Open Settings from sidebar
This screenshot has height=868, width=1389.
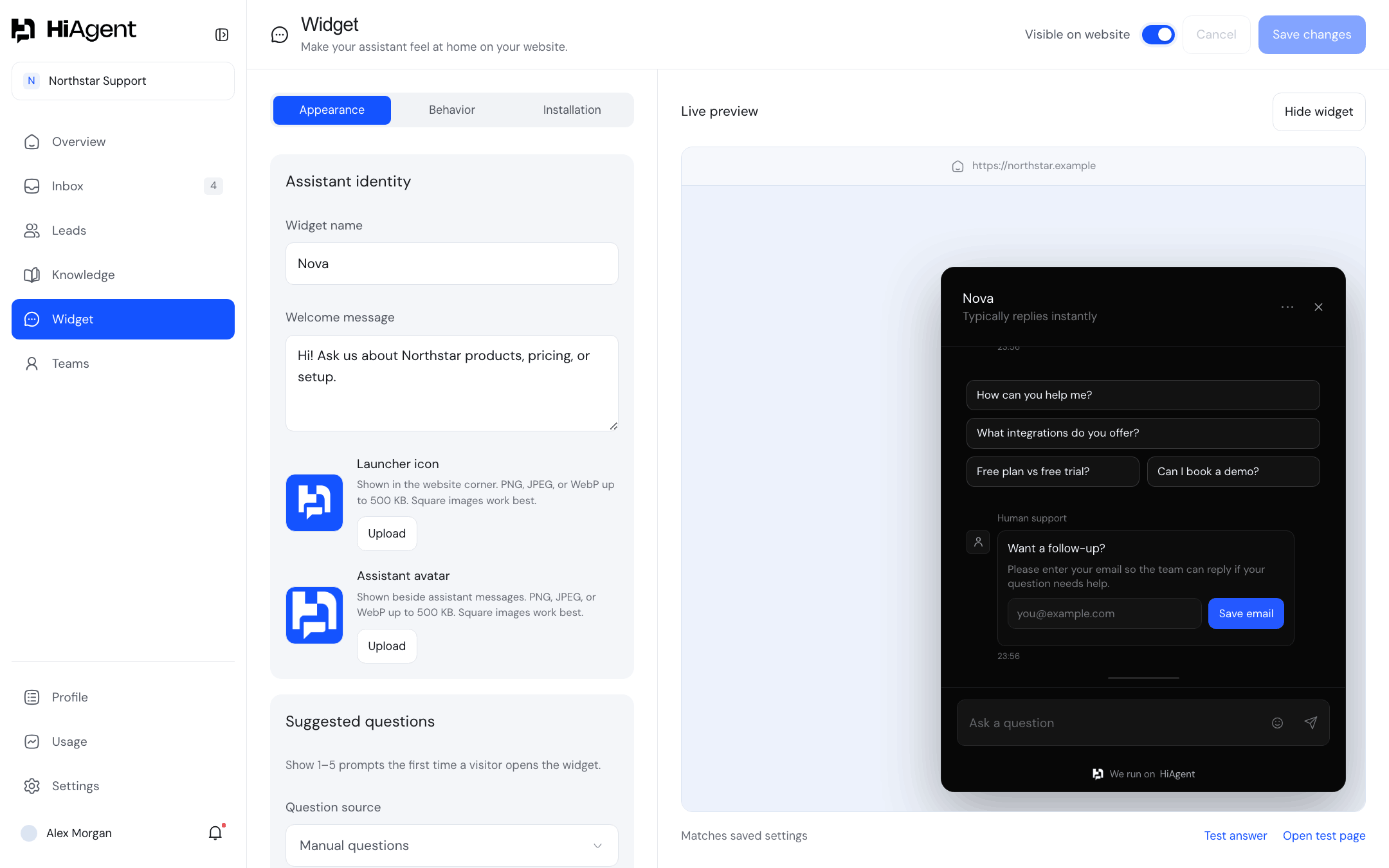(x=123, y=786)
